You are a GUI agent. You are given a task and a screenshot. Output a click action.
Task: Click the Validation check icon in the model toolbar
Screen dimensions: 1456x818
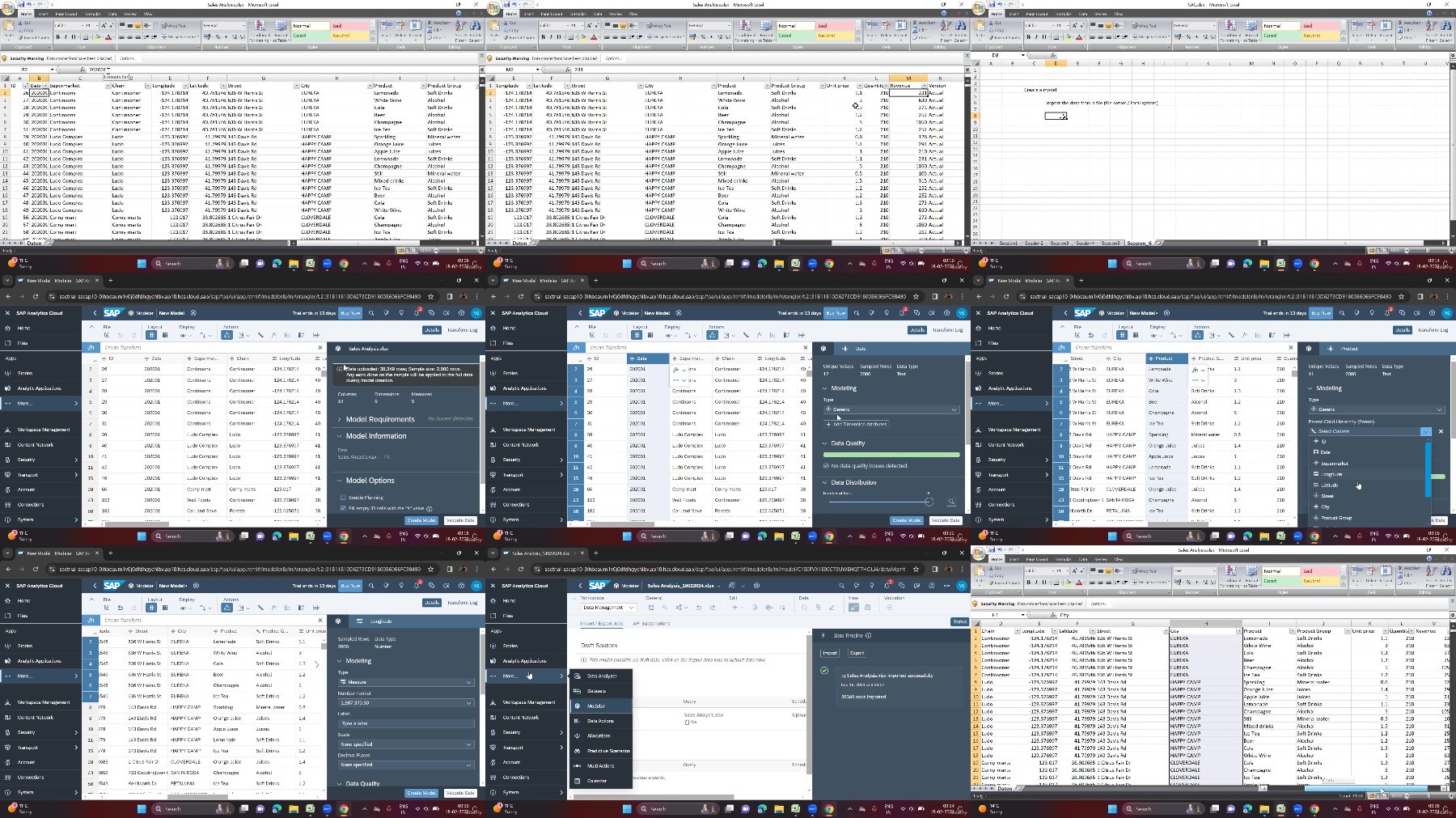(x=888, y=607)
